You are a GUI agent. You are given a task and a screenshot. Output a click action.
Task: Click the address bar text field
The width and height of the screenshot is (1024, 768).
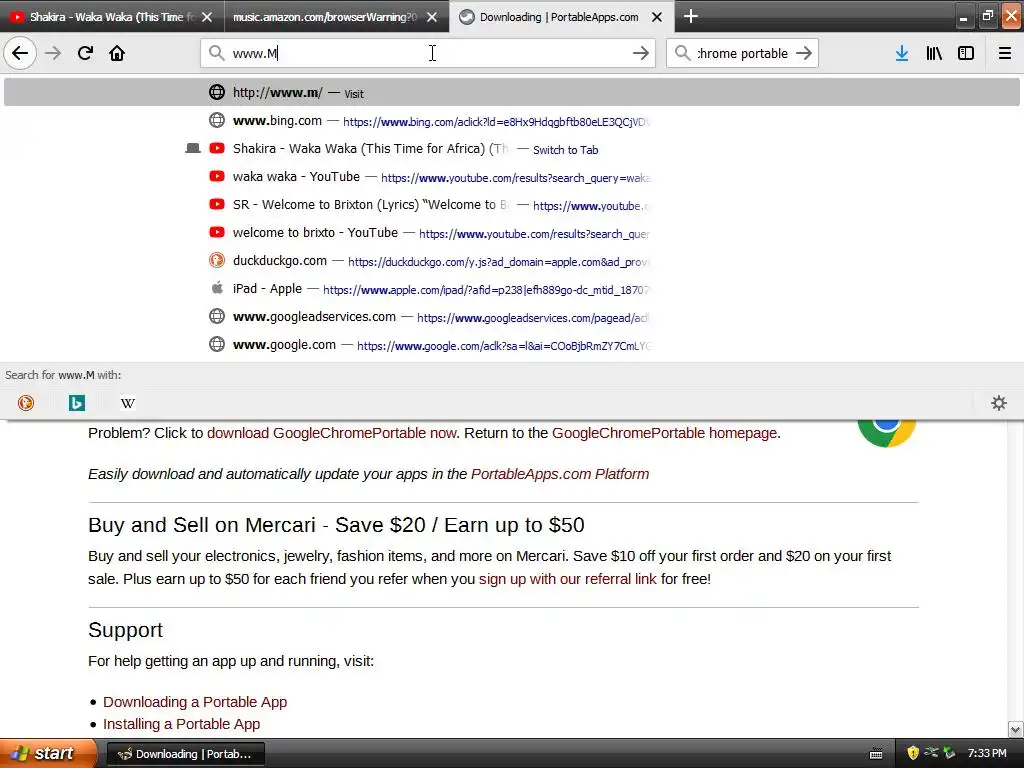click(x=428, y=53)
